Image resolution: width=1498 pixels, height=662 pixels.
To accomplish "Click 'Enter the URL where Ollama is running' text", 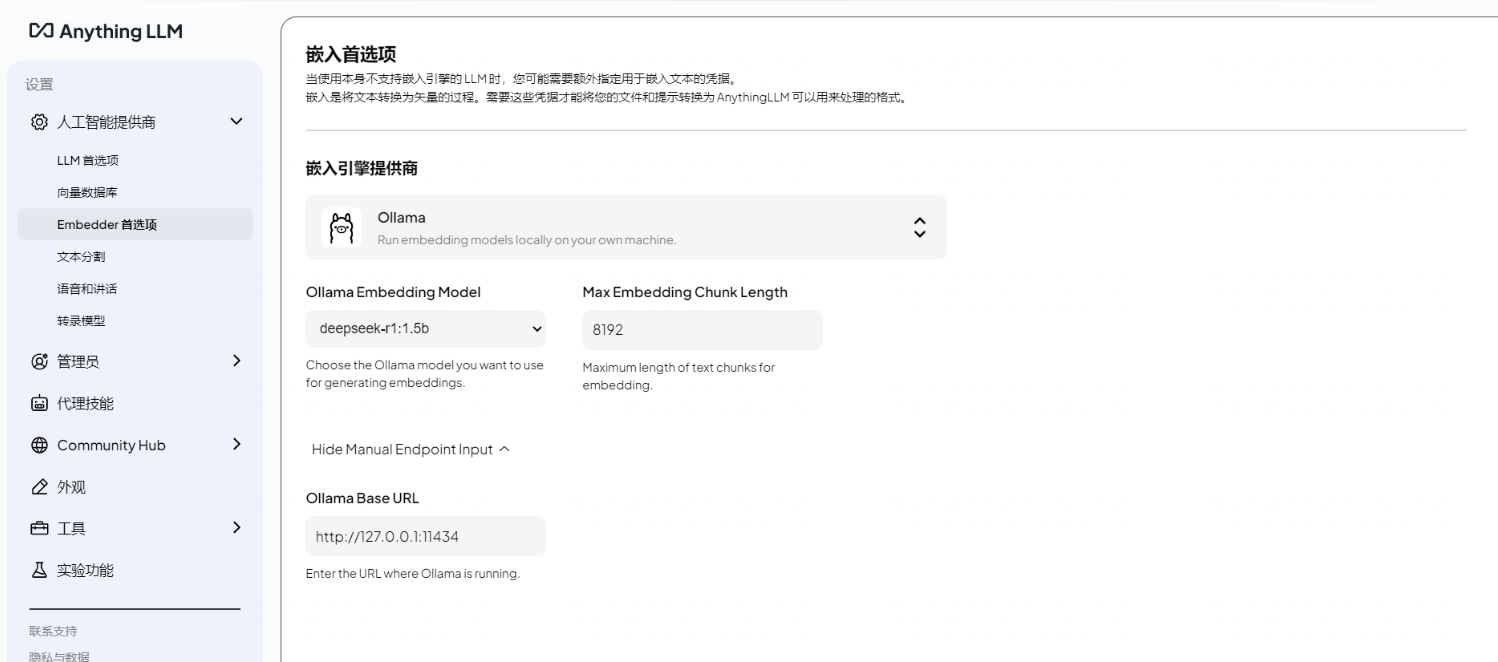I will pyautogui.click(x=413, y=574).
